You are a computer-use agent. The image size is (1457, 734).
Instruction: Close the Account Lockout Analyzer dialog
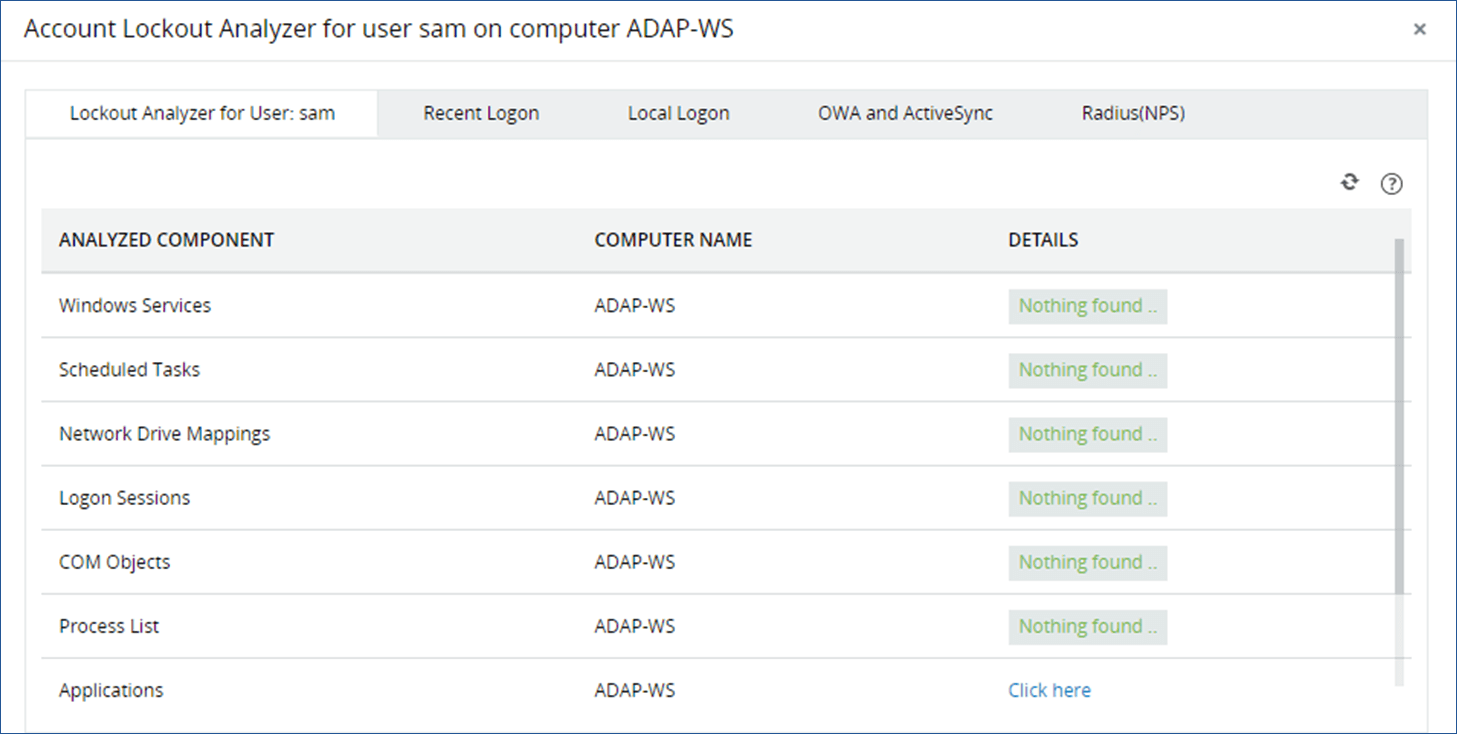pyautogui.click(x=1419, y=30)
